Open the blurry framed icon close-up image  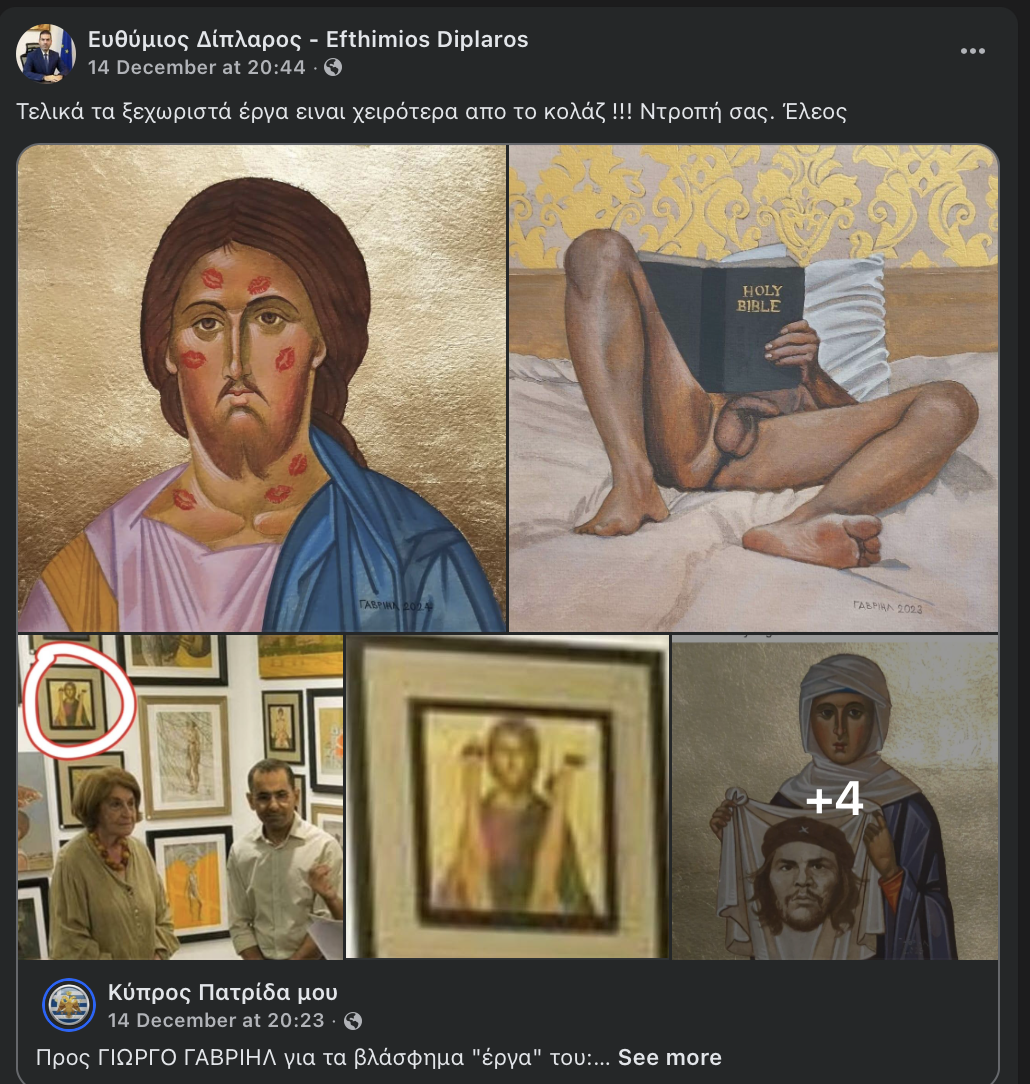point(507,797)
